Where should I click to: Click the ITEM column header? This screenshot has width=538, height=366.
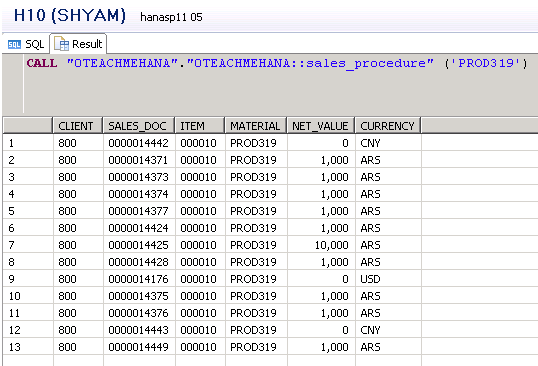click(x=200, y=126)
